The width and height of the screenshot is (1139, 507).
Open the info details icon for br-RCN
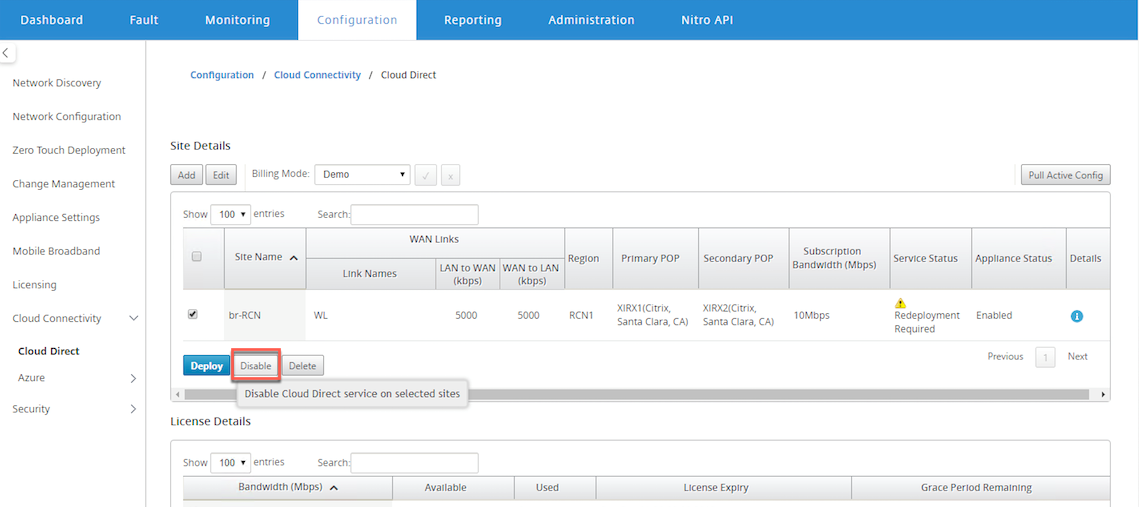click(x=1077, y=316)
